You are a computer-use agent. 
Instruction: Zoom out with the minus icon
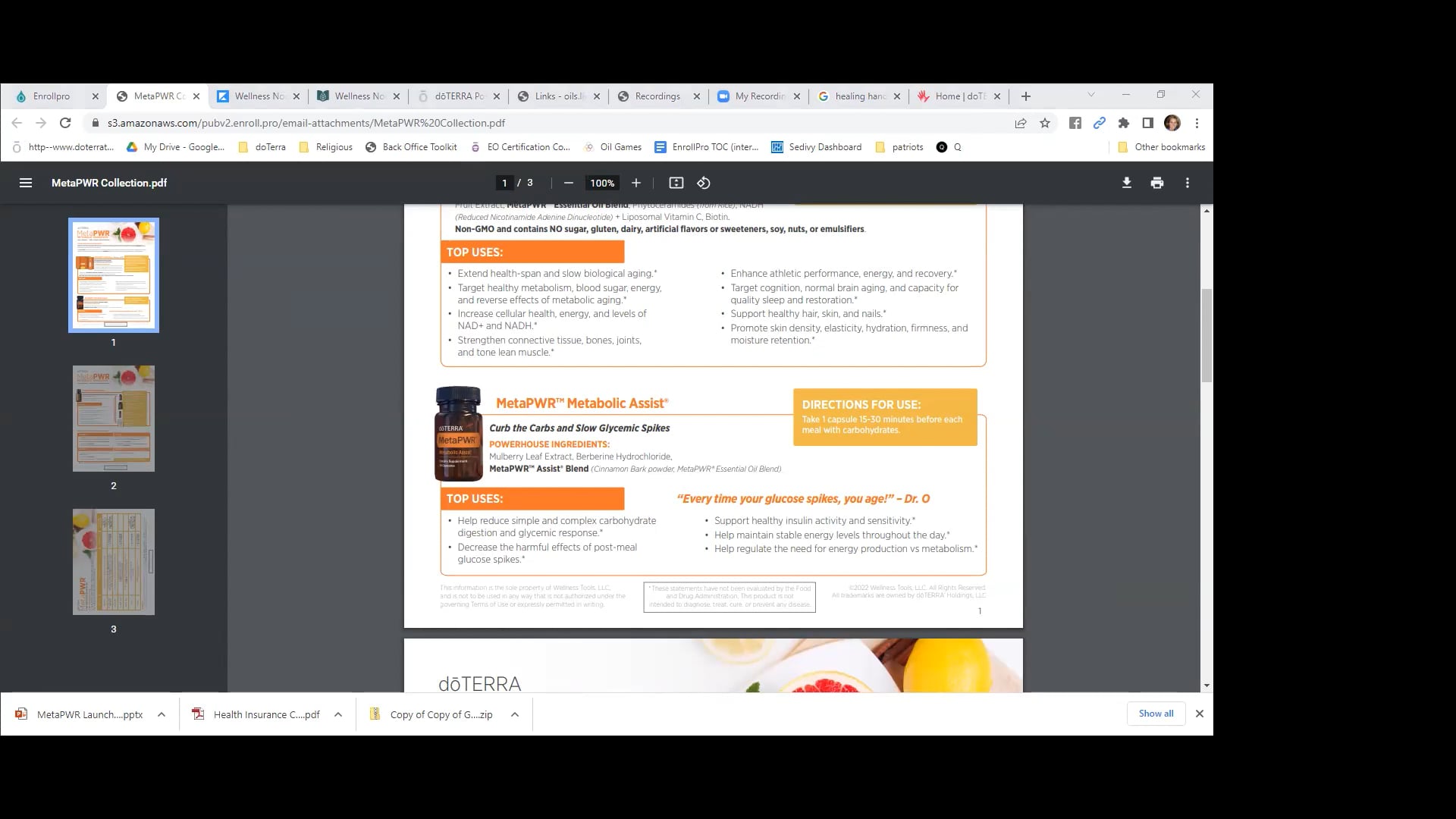point(569,183)
